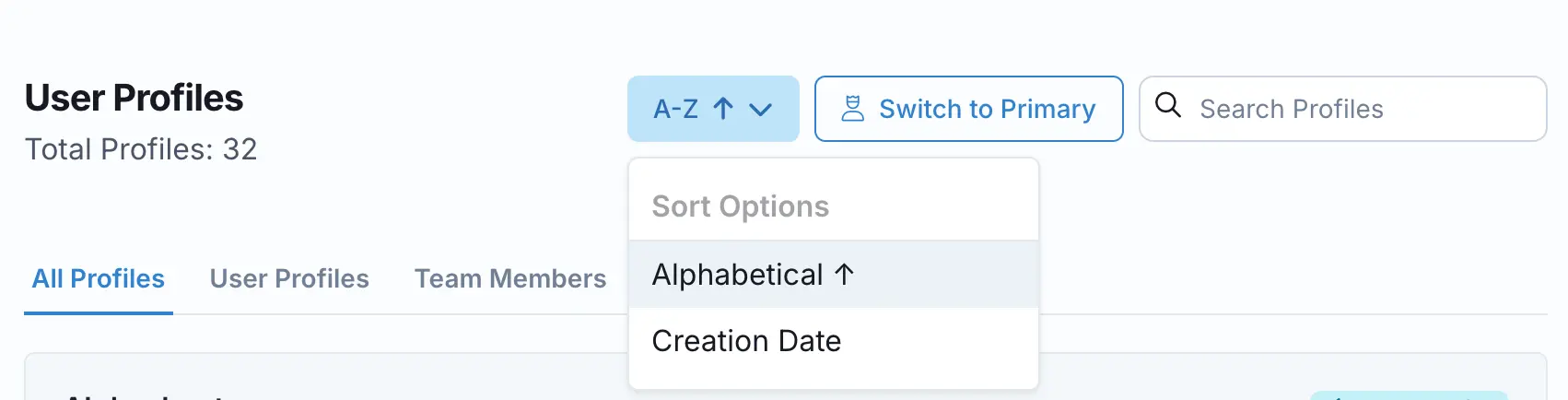1568x400 pixels.
Task: Click the User Profiles page heading
Action: pos(135,98)
